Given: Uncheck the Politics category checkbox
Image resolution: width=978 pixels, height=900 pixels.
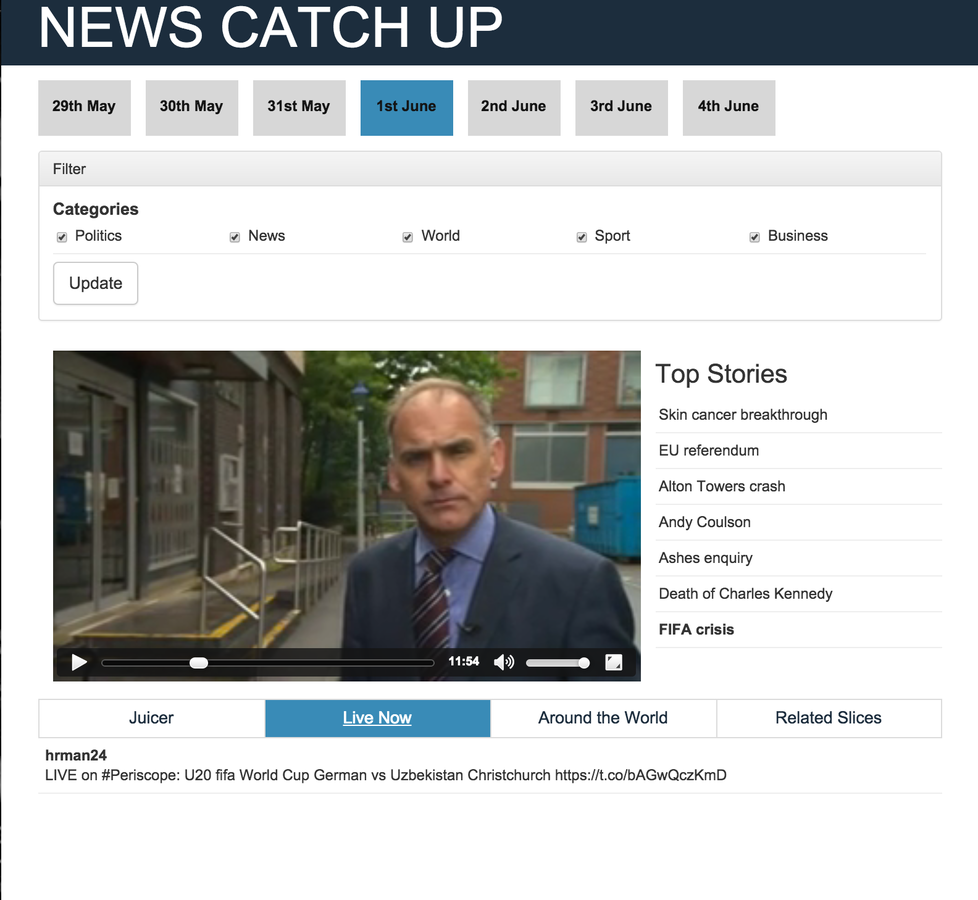Looking at the screenshot, I should [x=62, y=237].
